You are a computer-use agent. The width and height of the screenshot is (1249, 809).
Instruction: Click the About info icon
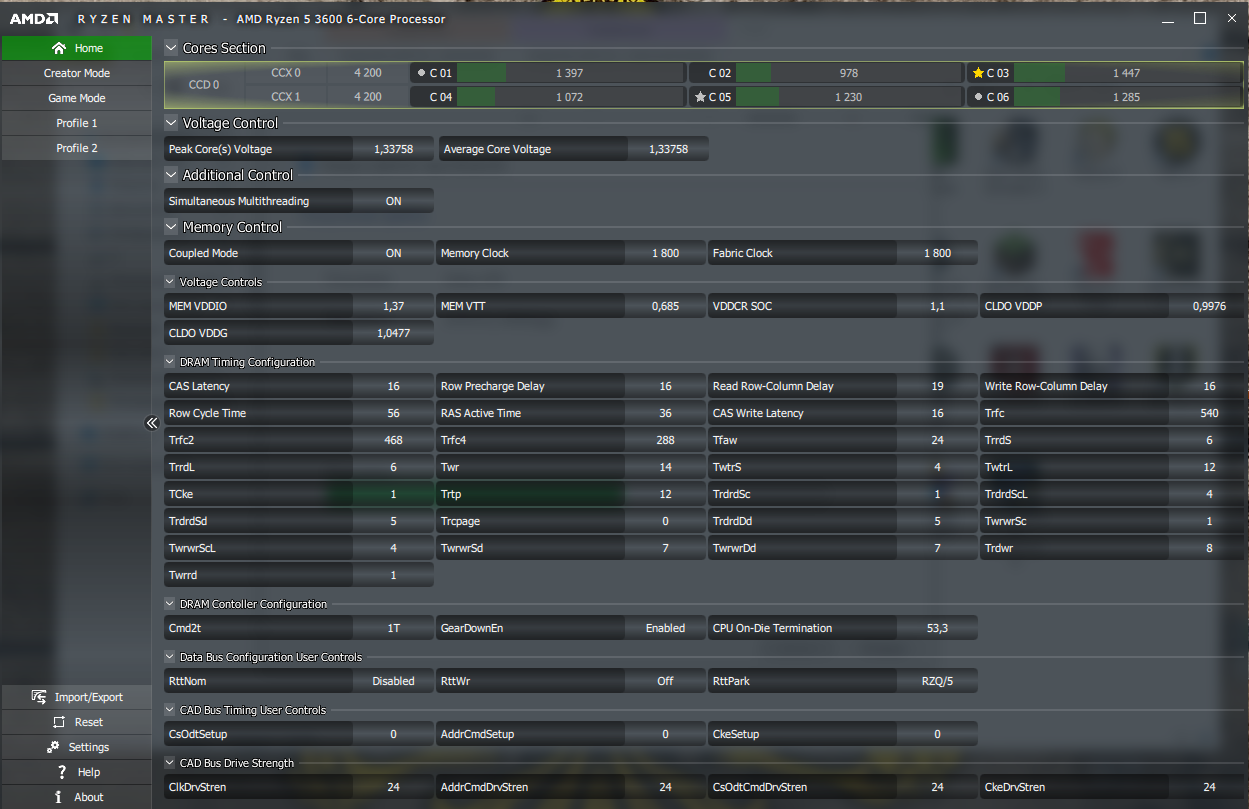click(x=59, y=797)
